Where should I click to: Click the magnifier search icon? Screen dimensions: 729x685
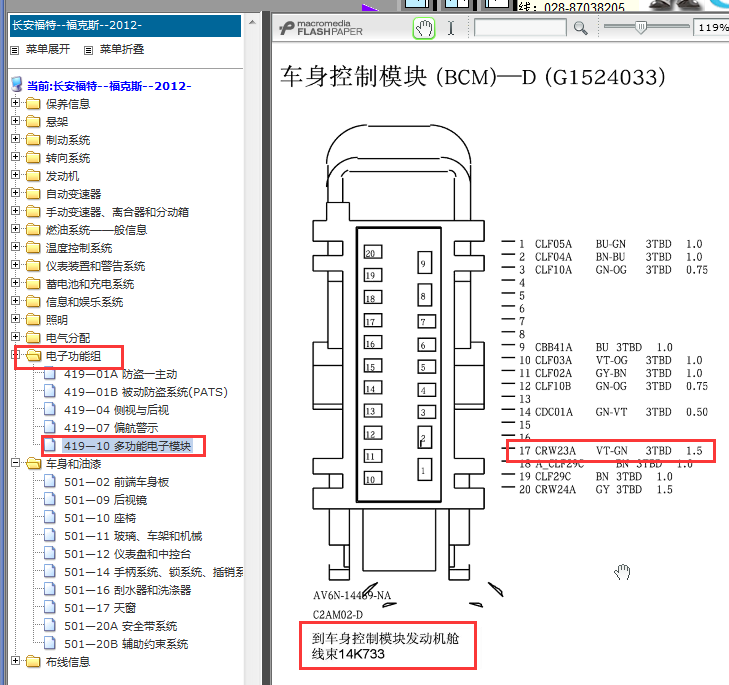(x=580, y=28)
